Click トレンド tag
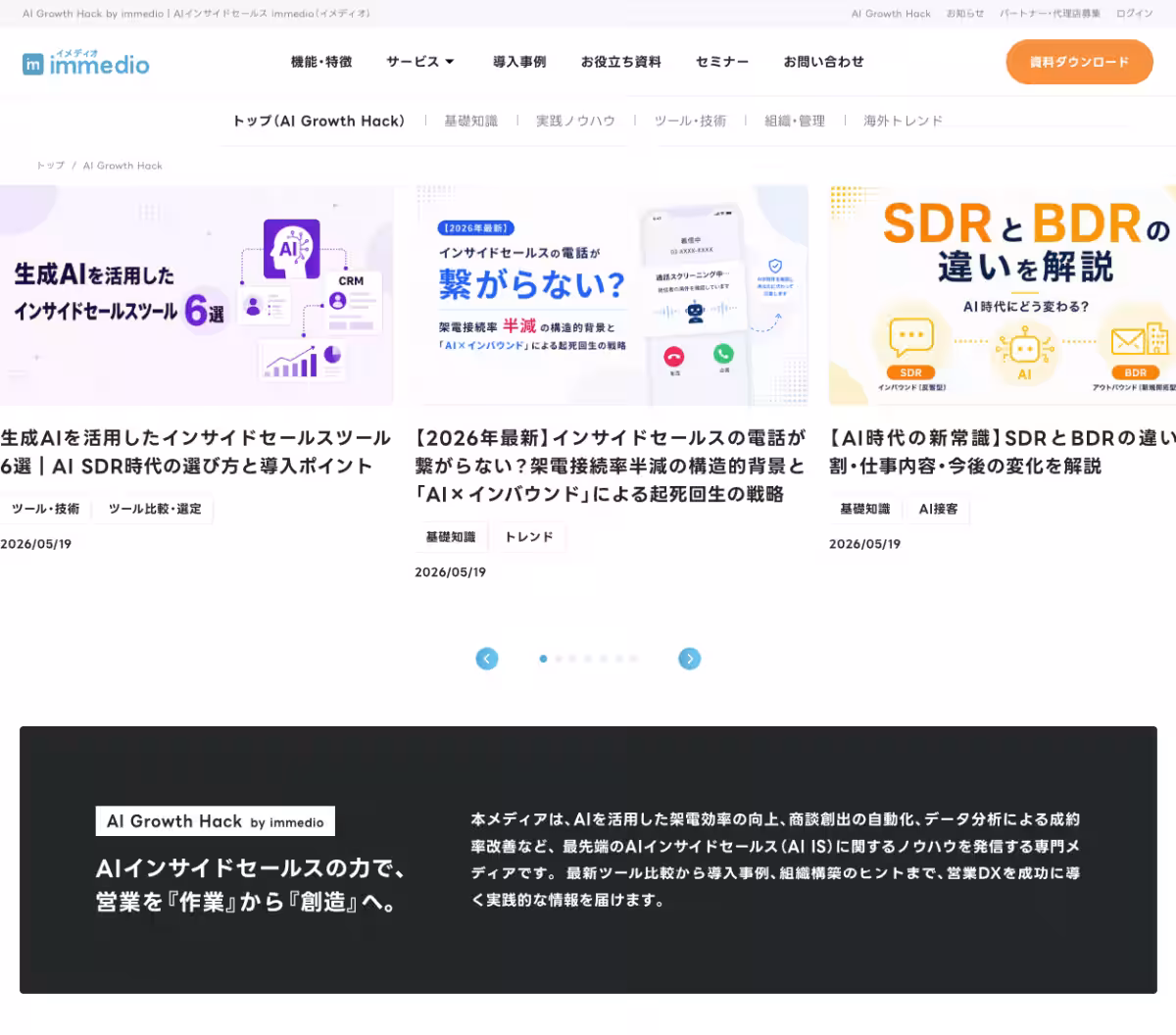The width and height of the screenshot is (1176, 1035). click(529, 537)
